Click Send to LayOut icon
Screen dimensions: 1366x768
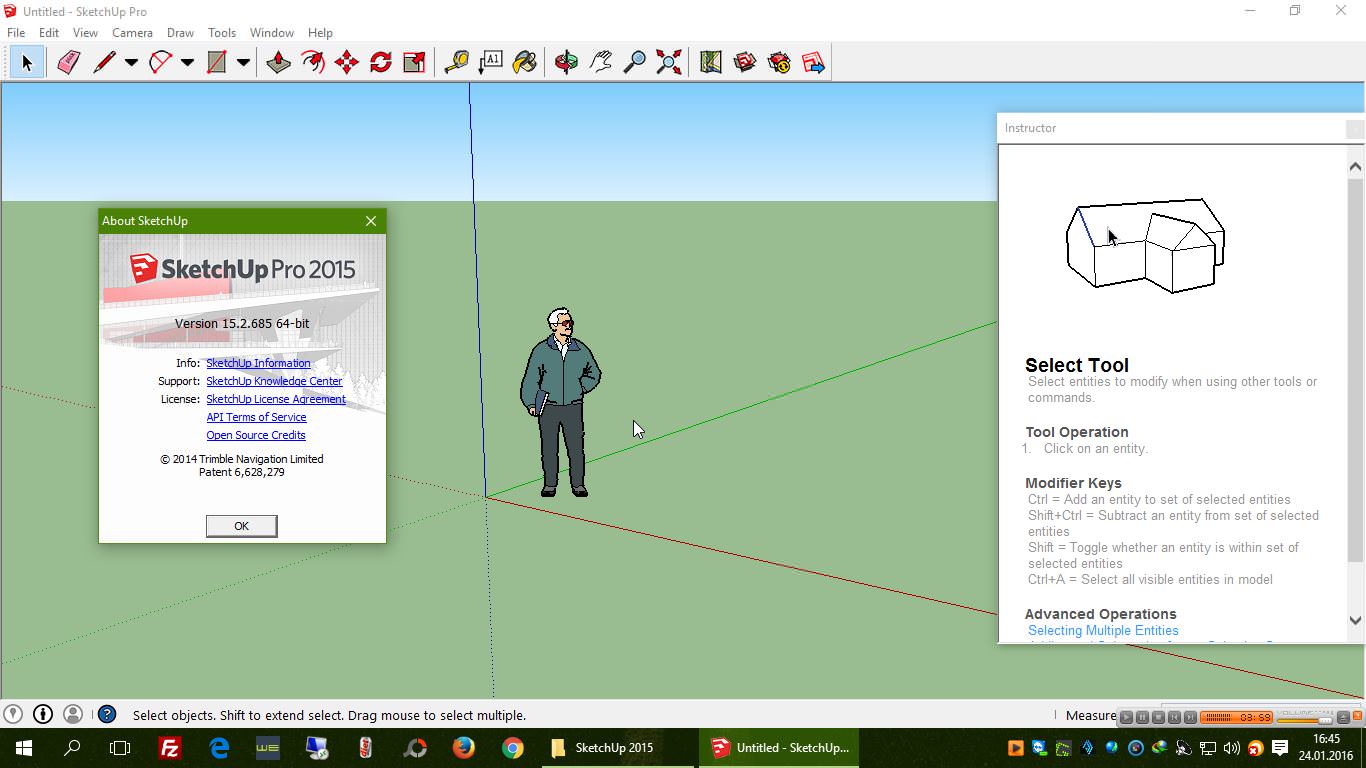[x=813, y=62]
